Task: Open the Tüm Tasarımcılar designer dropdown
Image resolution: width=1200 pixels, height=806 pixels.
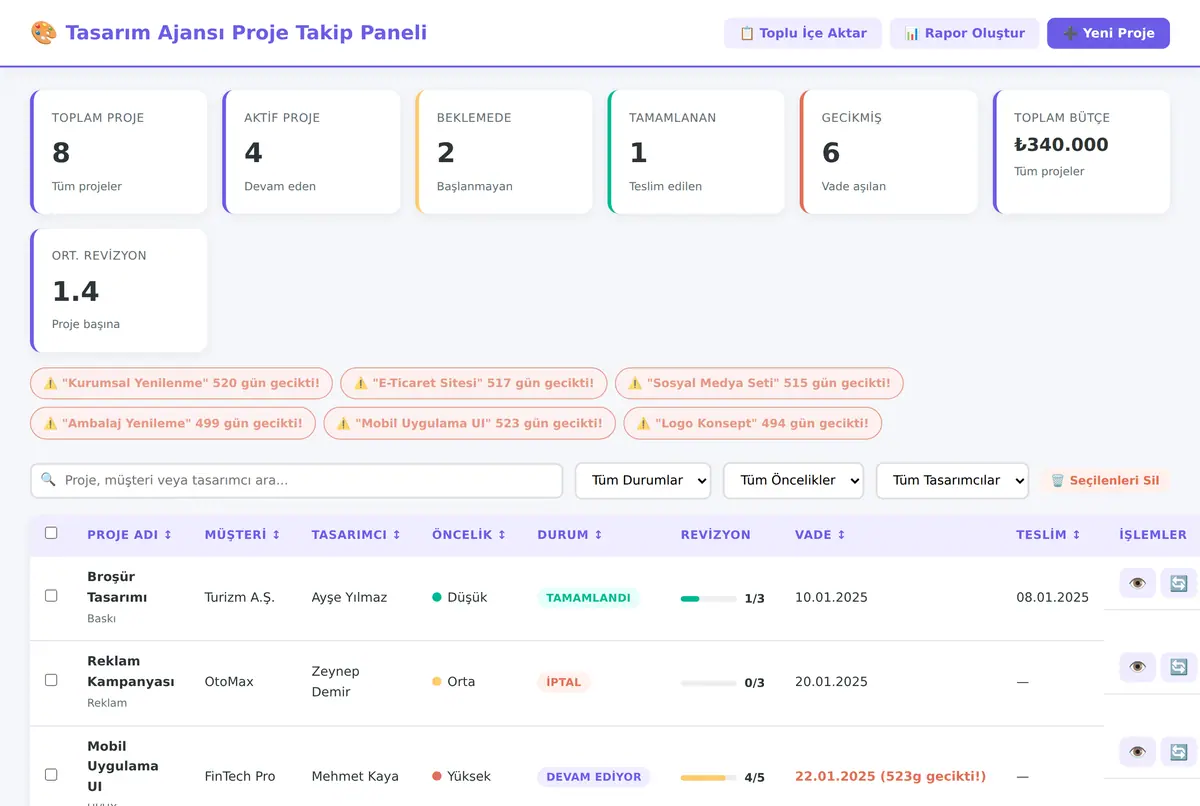Action: point(952,480)
